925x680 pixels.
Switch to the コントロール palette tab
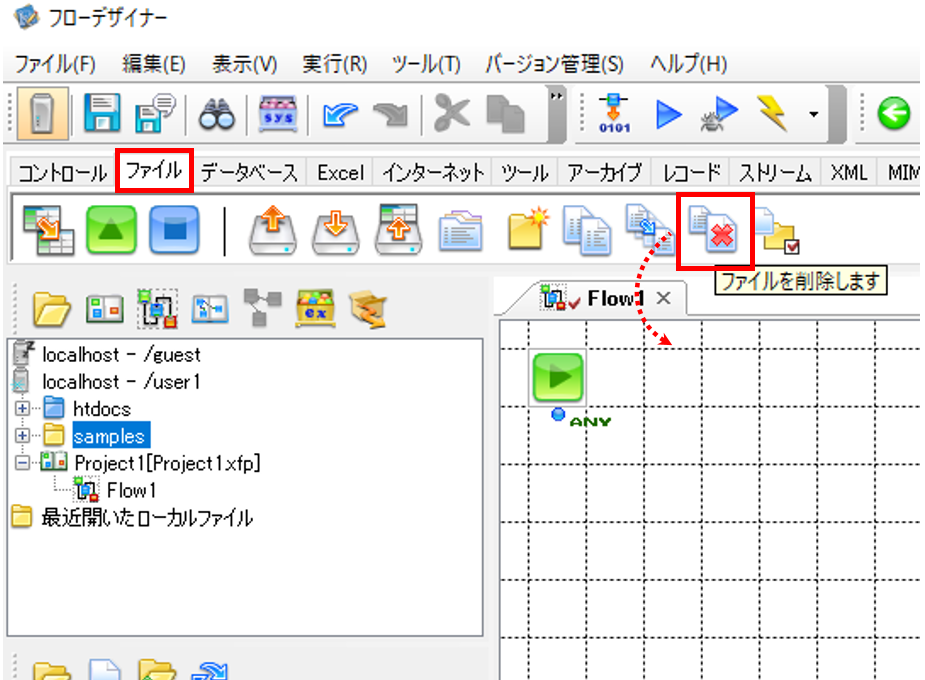tap(62, 173)
